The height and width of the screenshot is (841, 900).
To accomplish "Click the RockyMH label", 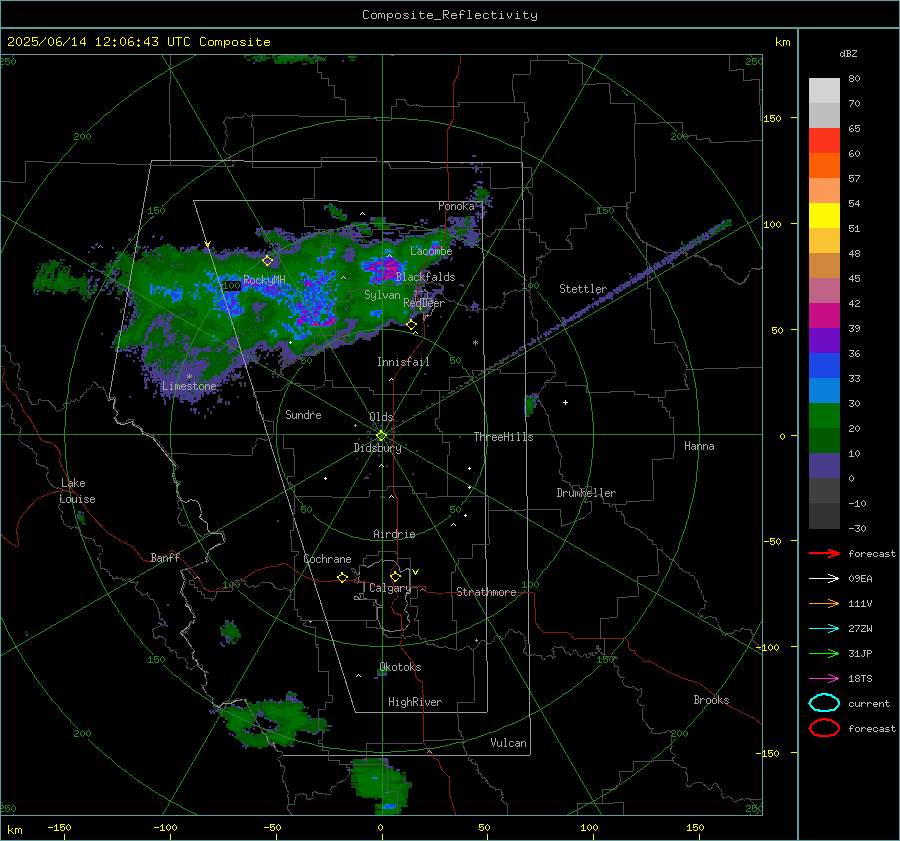I will tap(264, 280).
